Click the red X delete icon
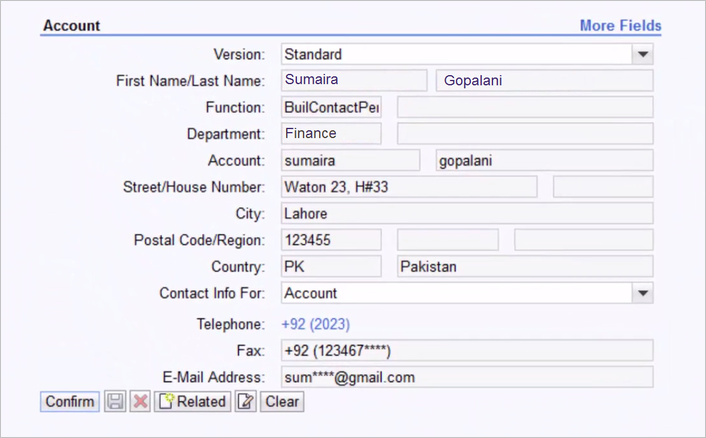This screenshot has width=706, height=438. coord(140,401)
